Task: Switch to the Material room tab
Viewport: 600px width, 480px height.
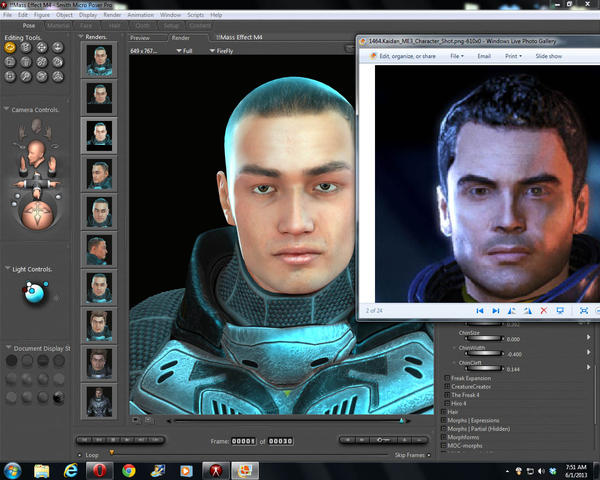Action: point(58,26)
